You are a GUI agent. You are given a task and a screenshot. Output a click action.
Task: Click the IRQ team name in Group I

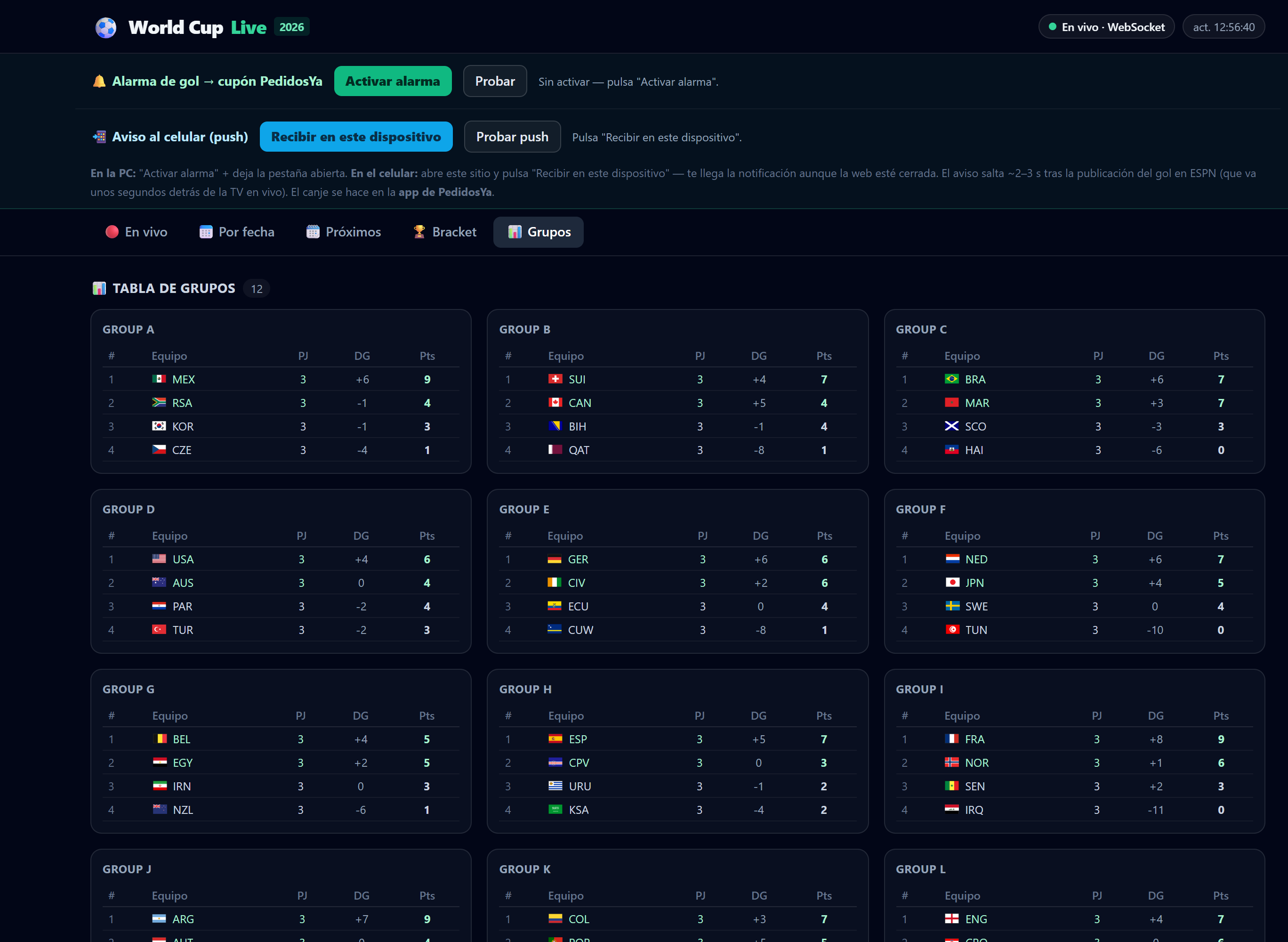(x=974, y=810)
